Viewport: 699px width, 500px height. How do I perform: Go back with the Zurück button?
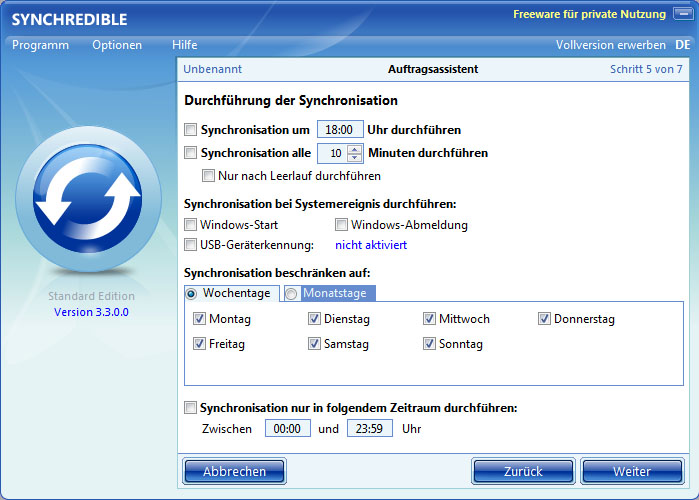click(523, 471)
